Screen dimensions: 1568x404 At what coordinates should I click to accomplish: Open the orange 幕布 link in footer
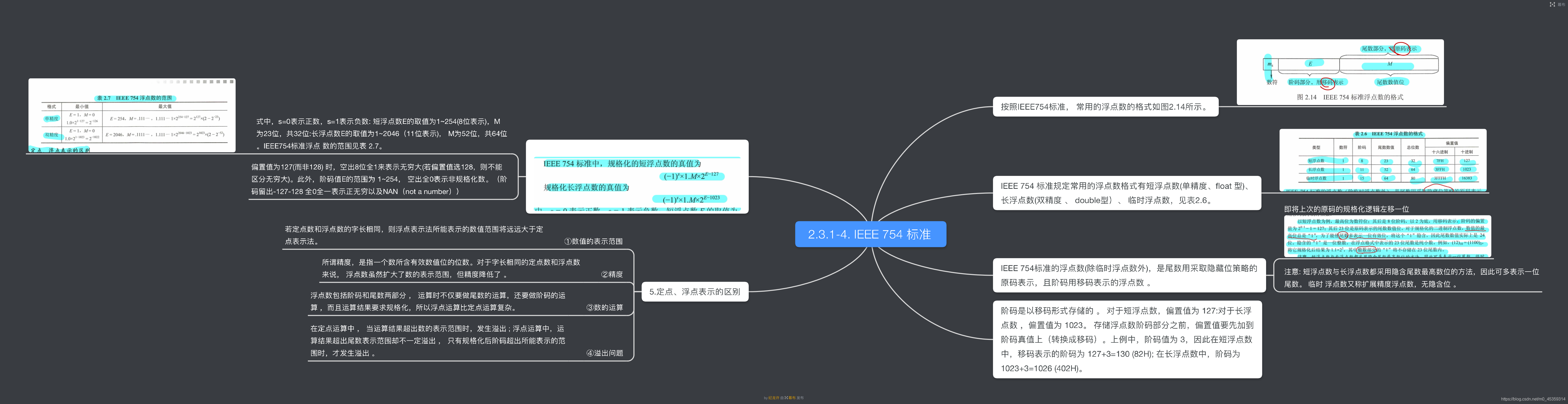792,398
